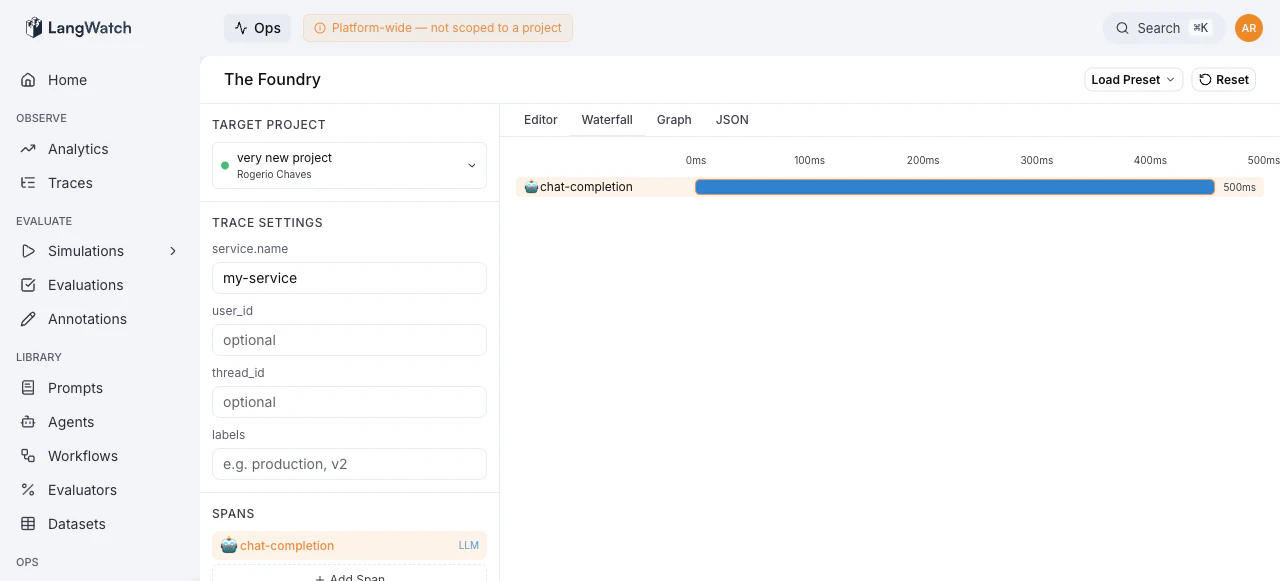Open the JSON tab
Viewport: 1280px width, 581px height.
[x=732, y=120]
